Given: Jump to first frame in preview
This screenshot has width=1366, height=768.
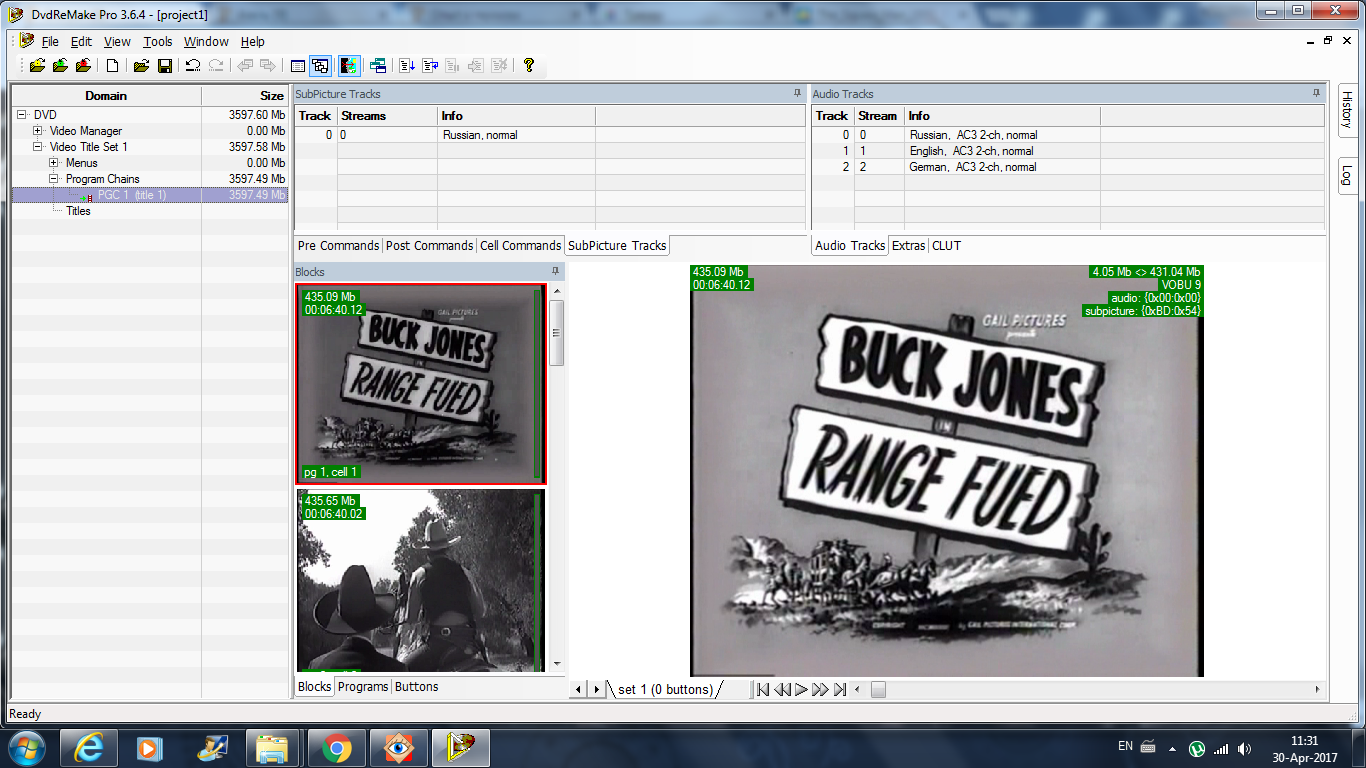Looking at the screenshot, I should tap(763, 689).
